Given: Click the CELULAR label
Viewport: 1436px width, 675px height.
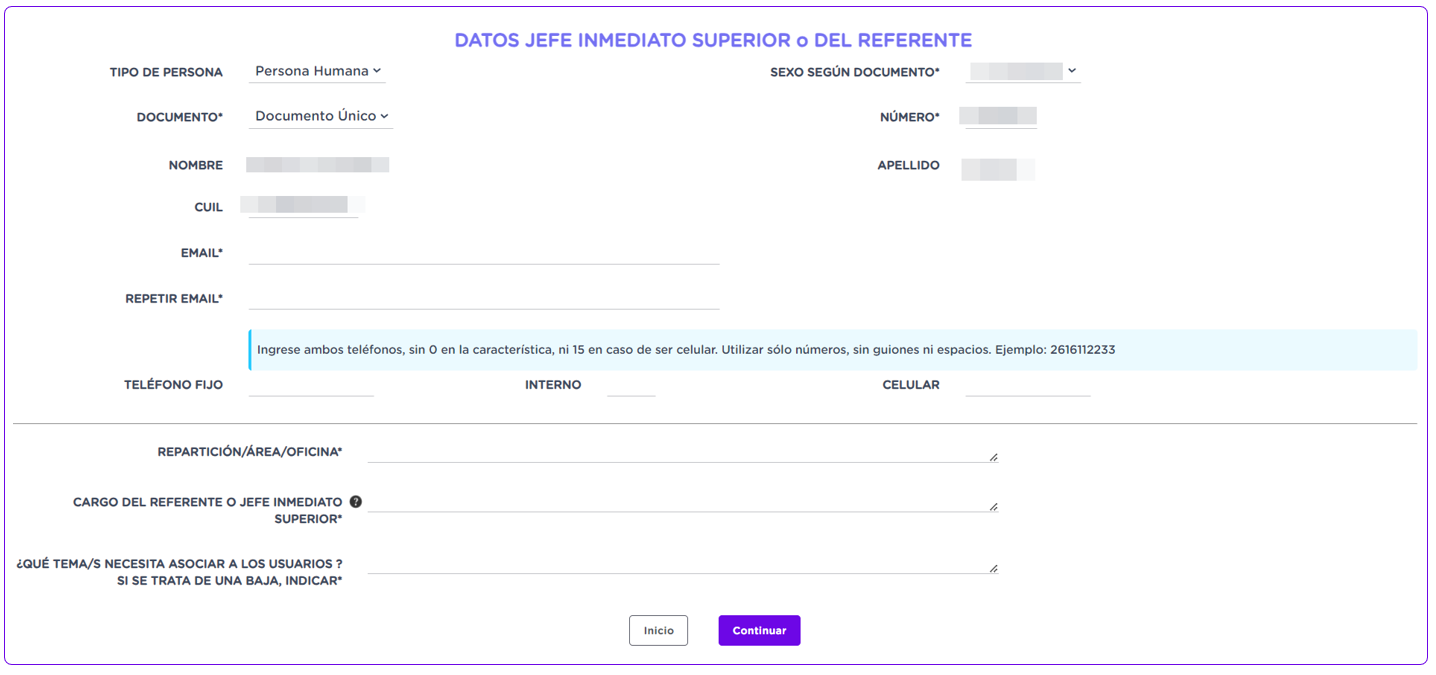Looking at the screenshot, I should [911, 385].
